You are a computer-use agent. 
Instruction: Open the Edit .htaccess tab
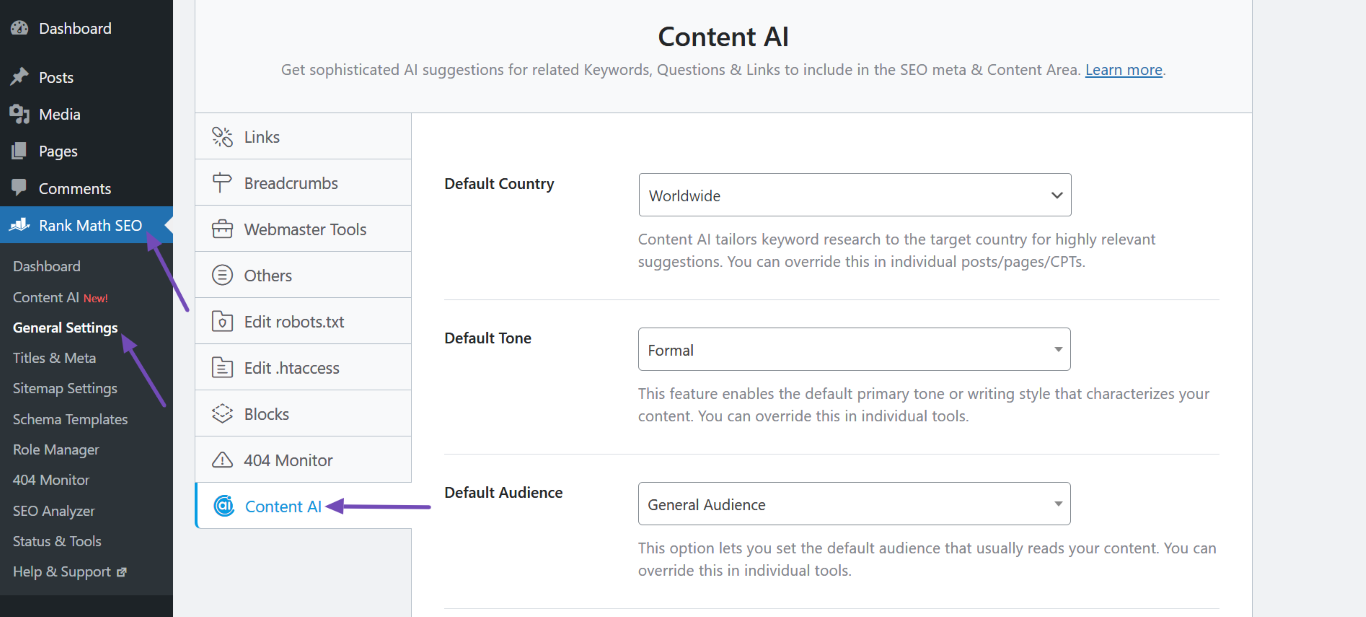pyautogui.click(x=303, y=368)
